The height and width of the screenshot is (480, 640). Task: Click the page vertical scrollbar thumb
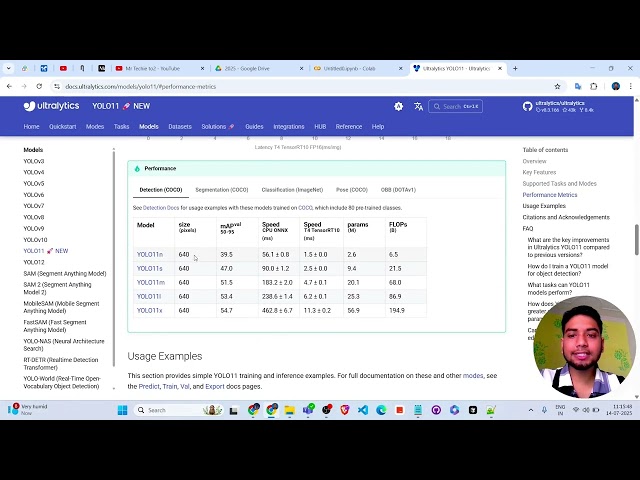coord(637,240)
